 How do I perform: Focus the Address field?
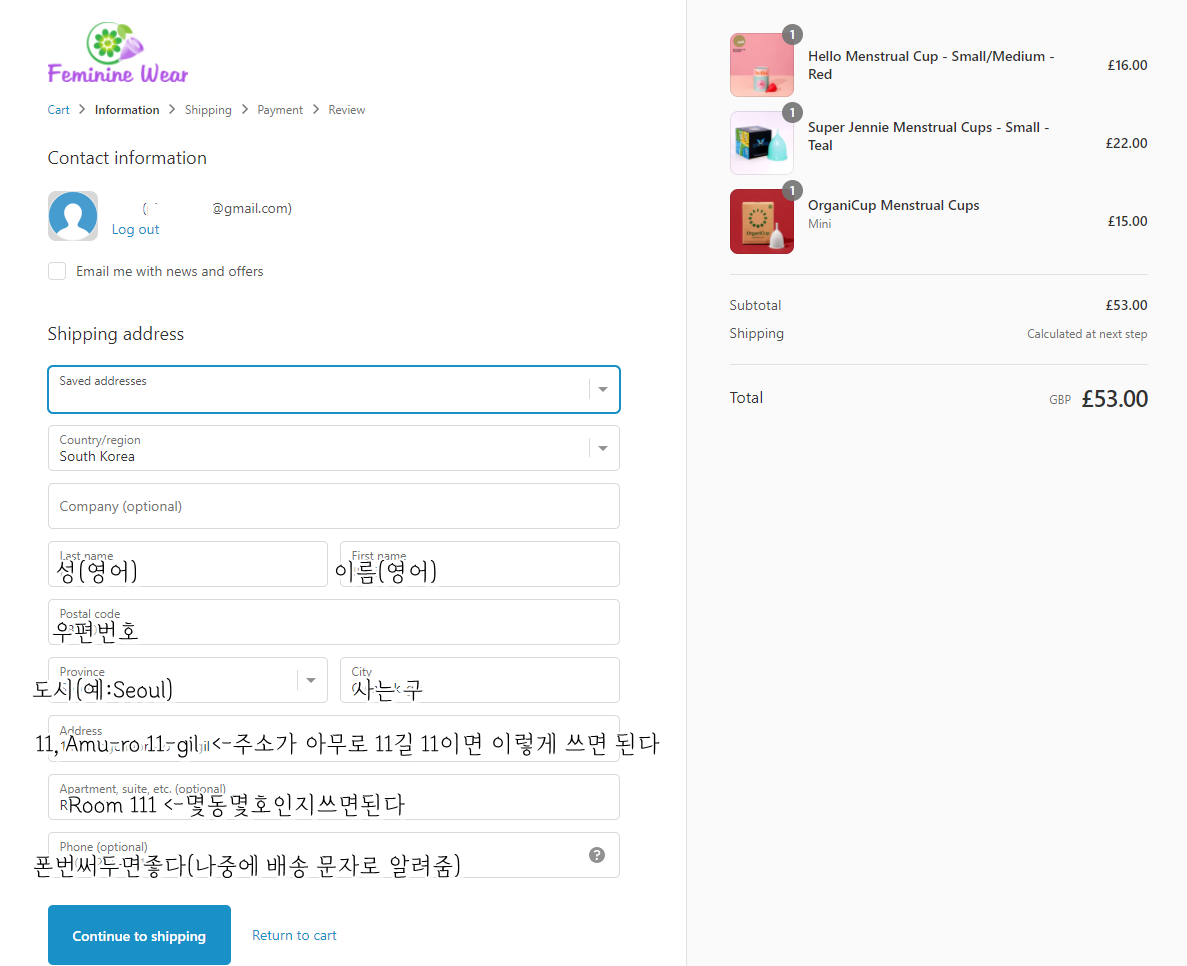point(334,738)
